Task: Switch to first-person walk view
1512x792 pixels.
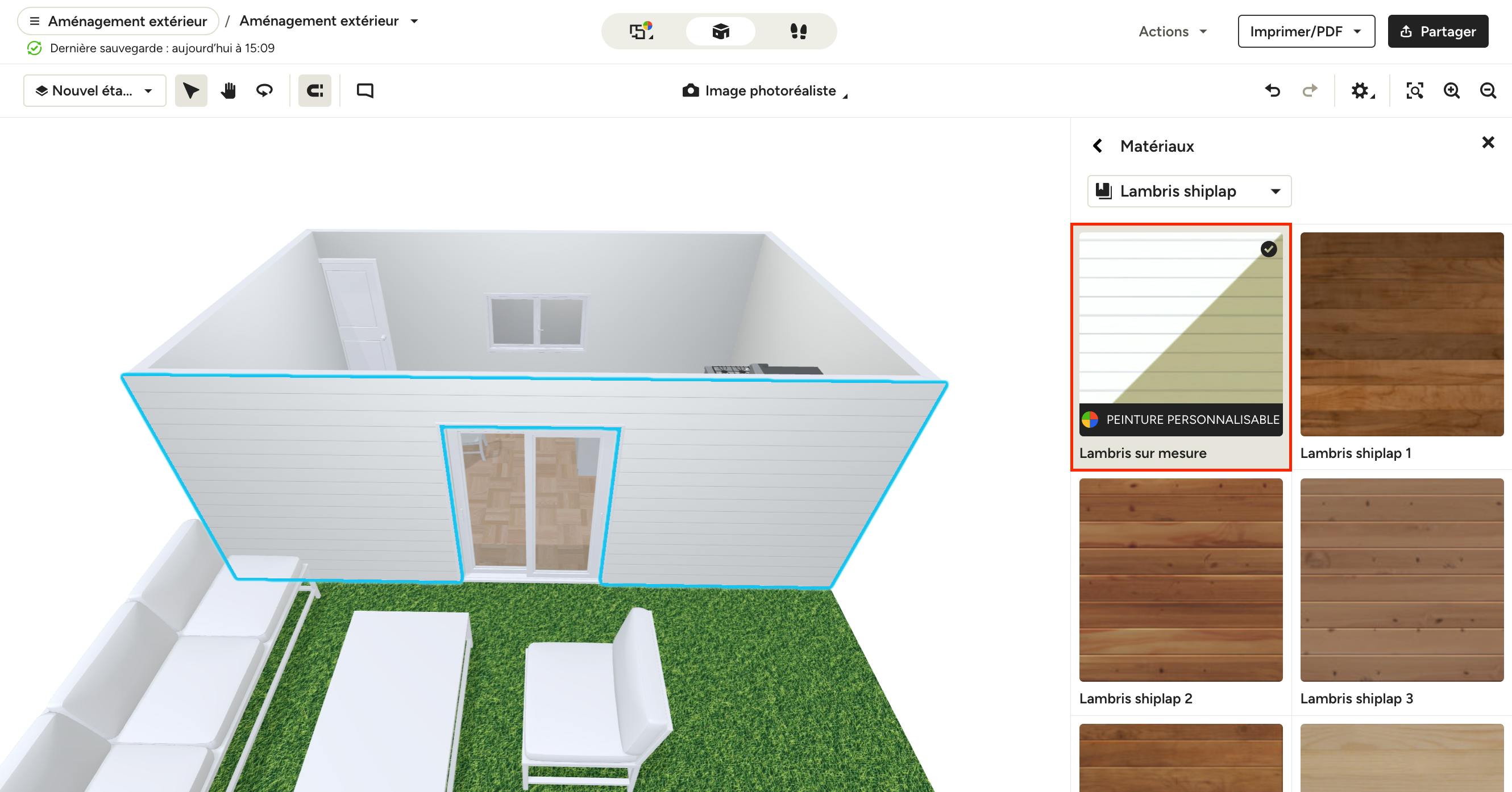Action: coord(798,31)
